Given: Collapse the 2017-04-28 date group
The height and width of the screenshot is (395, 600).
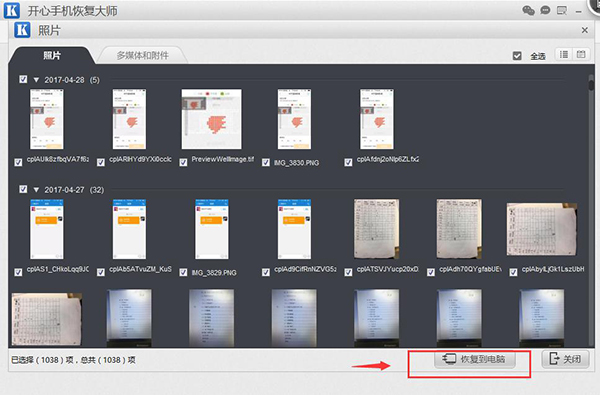Looking at the screenshot, I should (36, 80).
